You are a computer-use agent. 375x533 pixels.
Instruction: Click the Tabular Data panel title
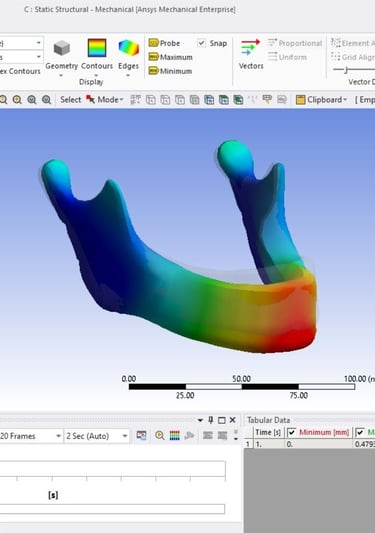click(269, 420)
